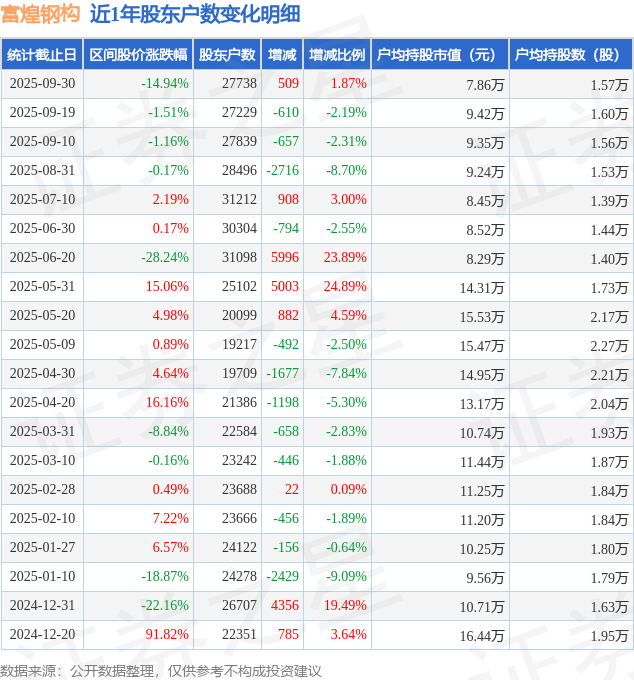
Task: Click the -28.24% price change value
Action: (x=165, y=258)
